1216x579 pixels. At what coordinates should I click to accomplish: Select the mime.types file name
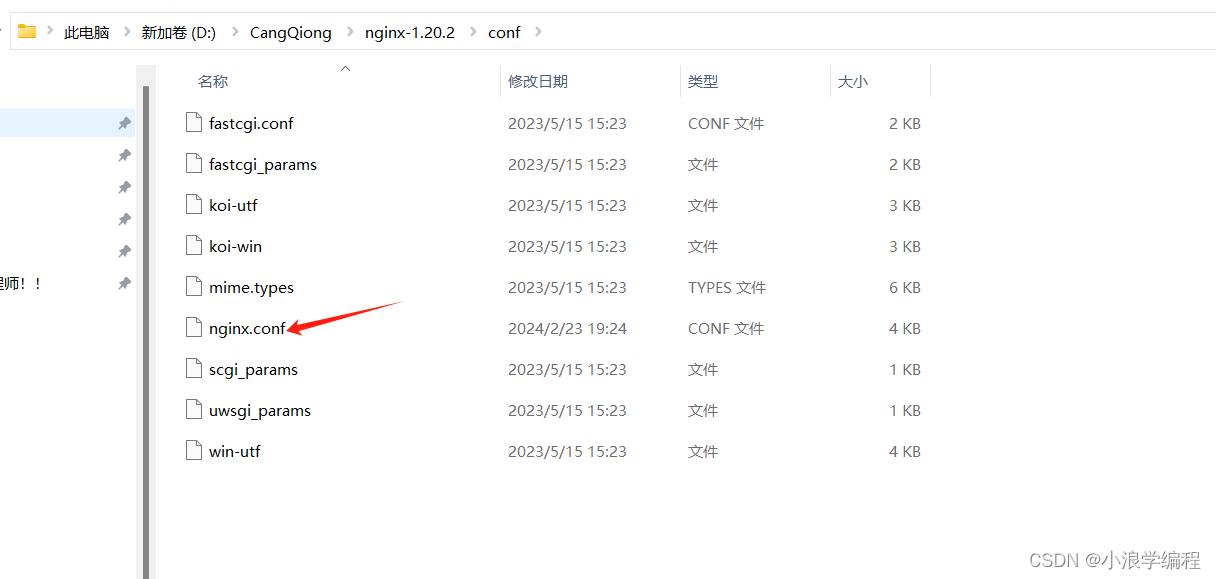pos(251,287)
